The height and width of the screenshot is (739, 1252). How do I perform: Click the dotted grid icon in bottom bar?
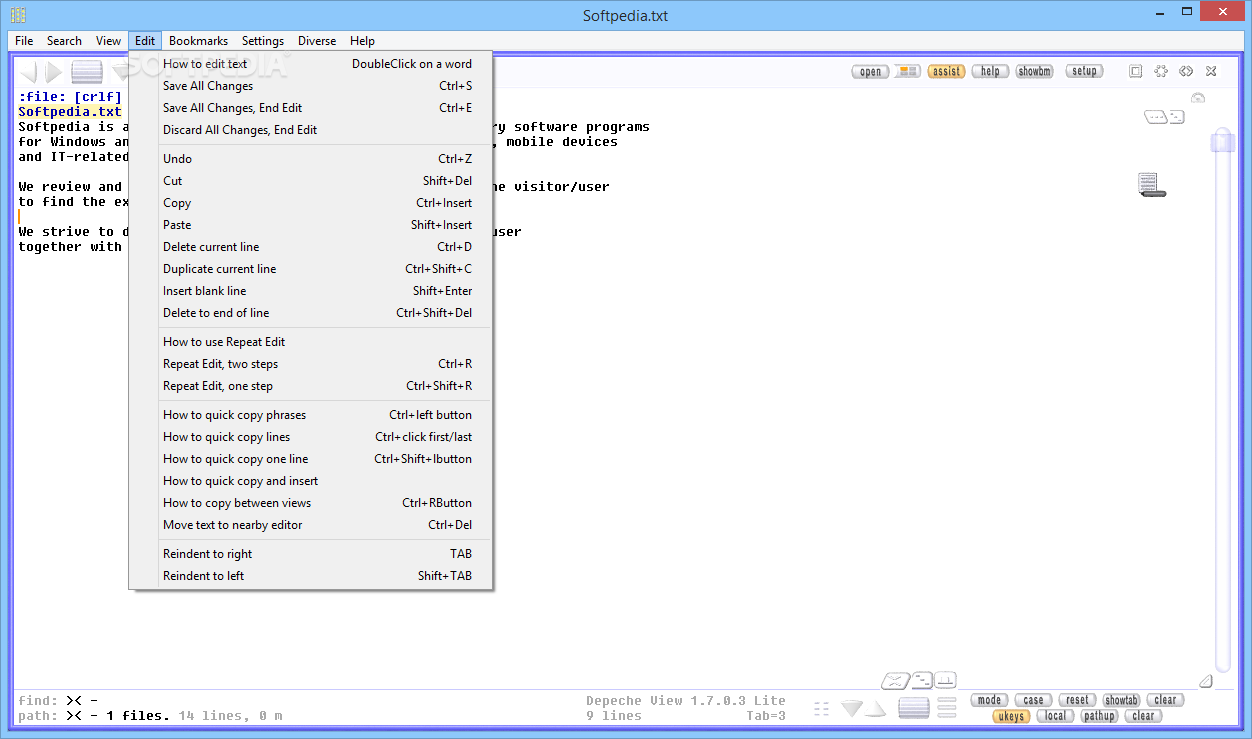click(x=822, y=709)
